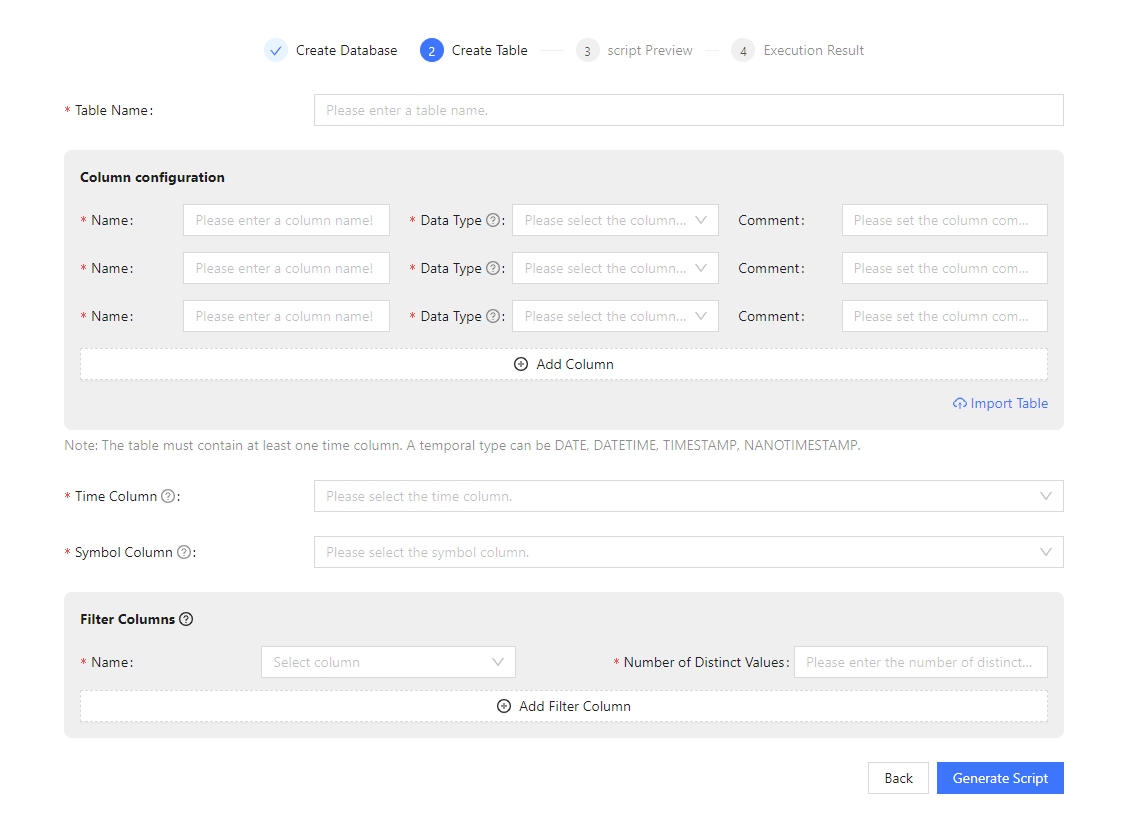Expand the Time Column dropdown
This screenshot has width=1136, height=833.
688,497
